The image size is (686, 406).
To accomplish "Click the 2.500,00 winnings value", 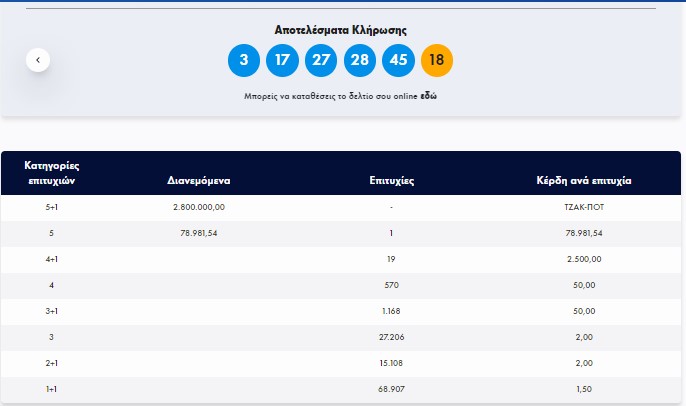I will coord(584,259).
